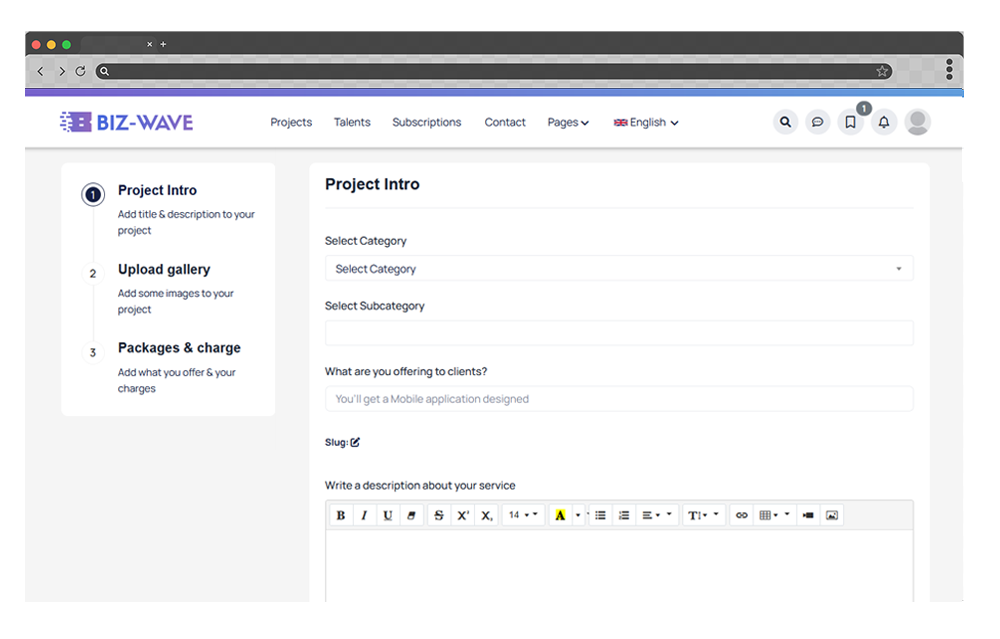This screenshot has height=639, width=1000.
Task: Open the English language selector
Action: pos(645,122)
